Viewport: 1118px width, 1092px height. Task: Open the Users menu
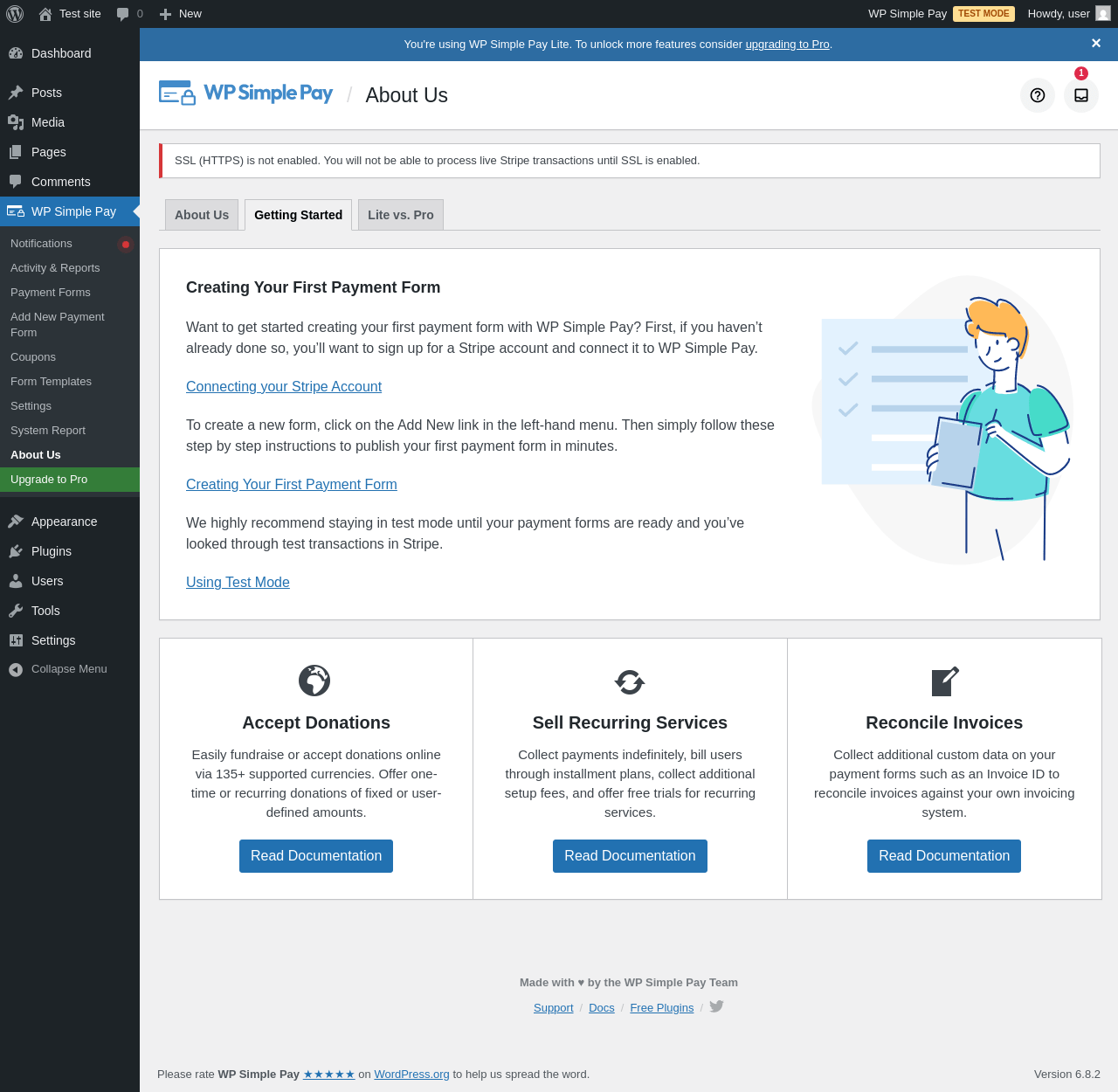point(70,581)
